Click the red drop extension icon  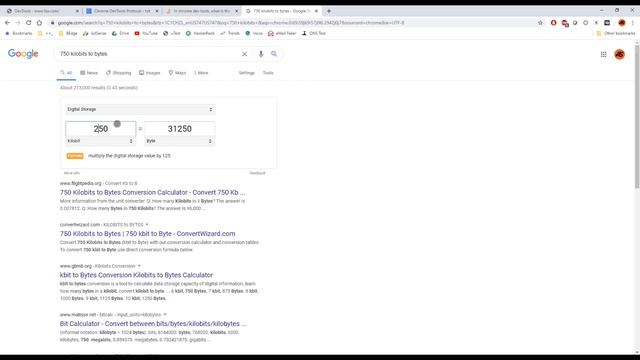(x=553, y=23)
